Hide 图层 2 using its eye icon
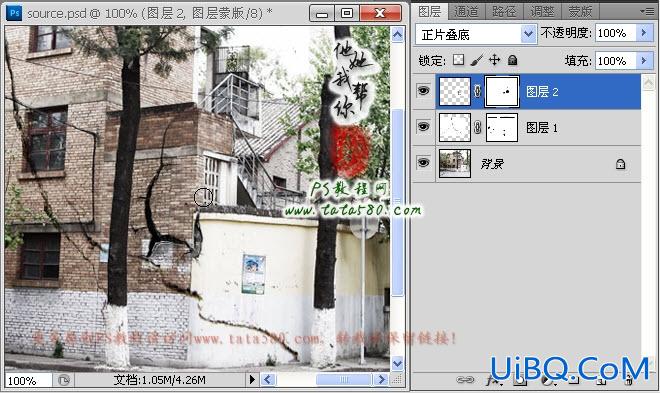This screenshot has height=393, width=660. point(423,91)
